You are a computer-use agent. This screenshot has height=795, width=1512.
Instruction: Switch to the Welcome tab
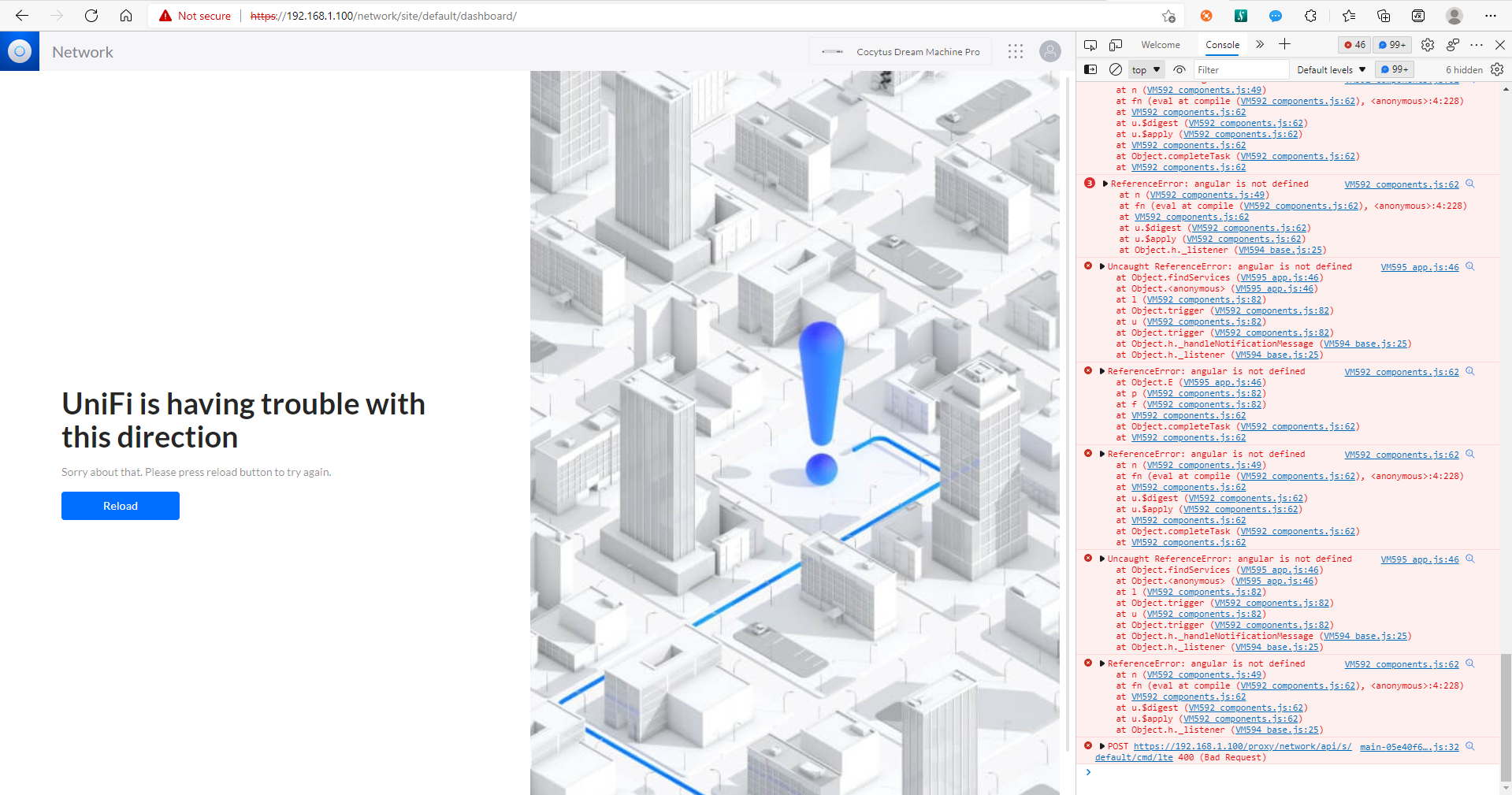(1161, 45)
